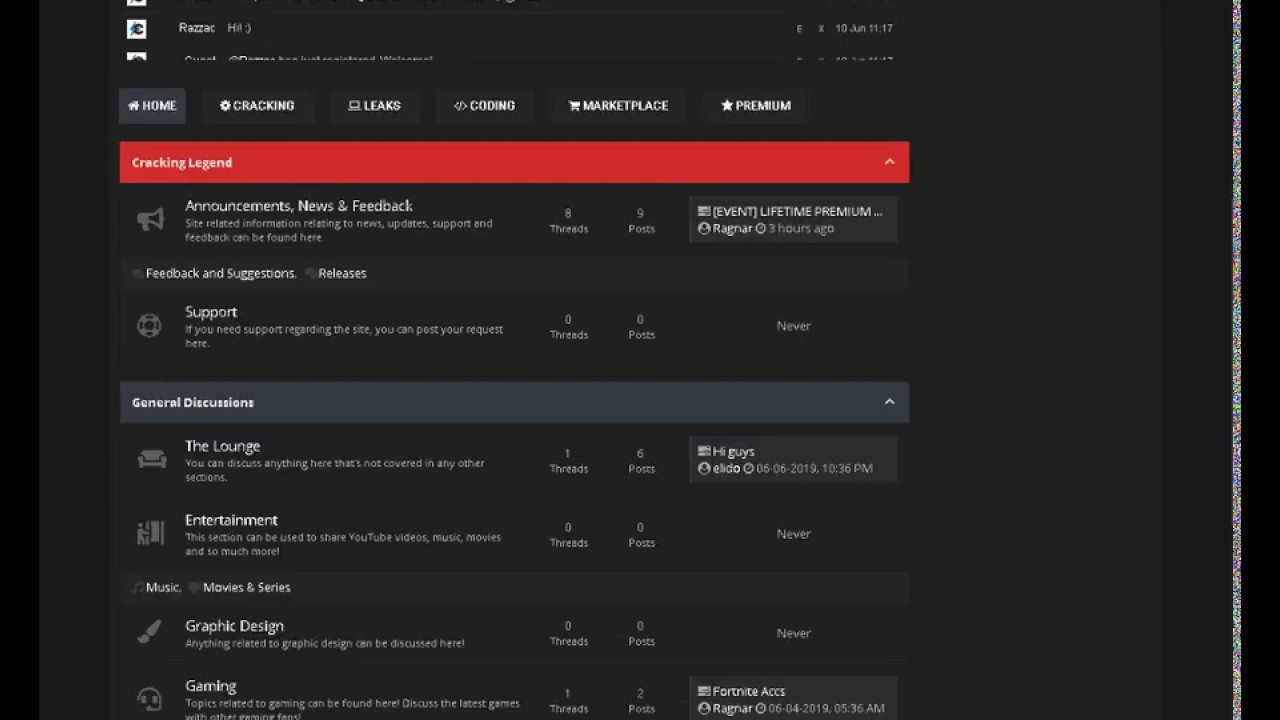Image resolution: width=1280 pixels, height=720 pixels.
Task: Open Announcements, News & Feedback forum
Action: coord(298,206)
